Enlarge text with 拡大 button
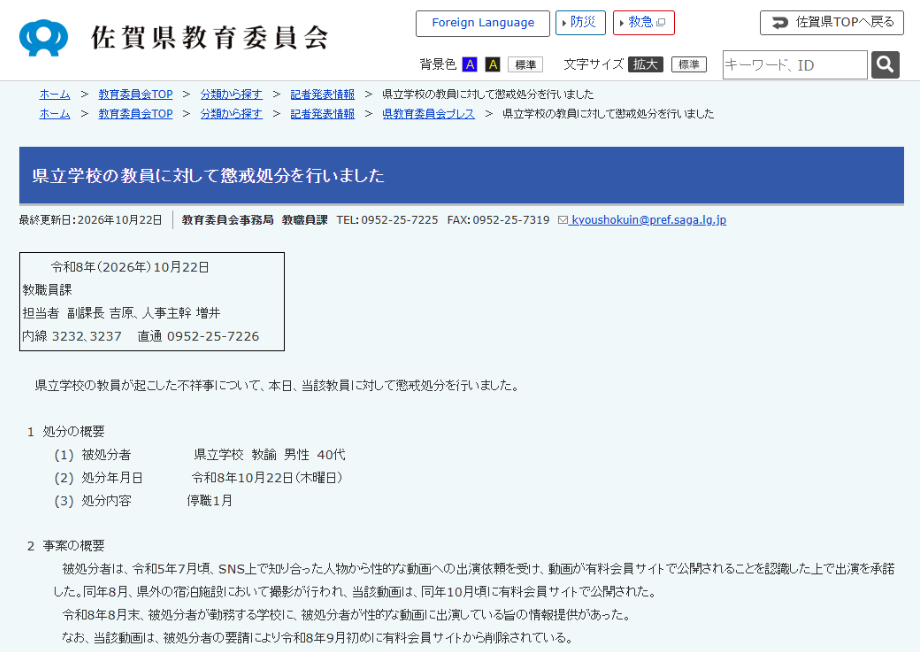The width and height of the screenshot is (920, 652). [645, 65]
